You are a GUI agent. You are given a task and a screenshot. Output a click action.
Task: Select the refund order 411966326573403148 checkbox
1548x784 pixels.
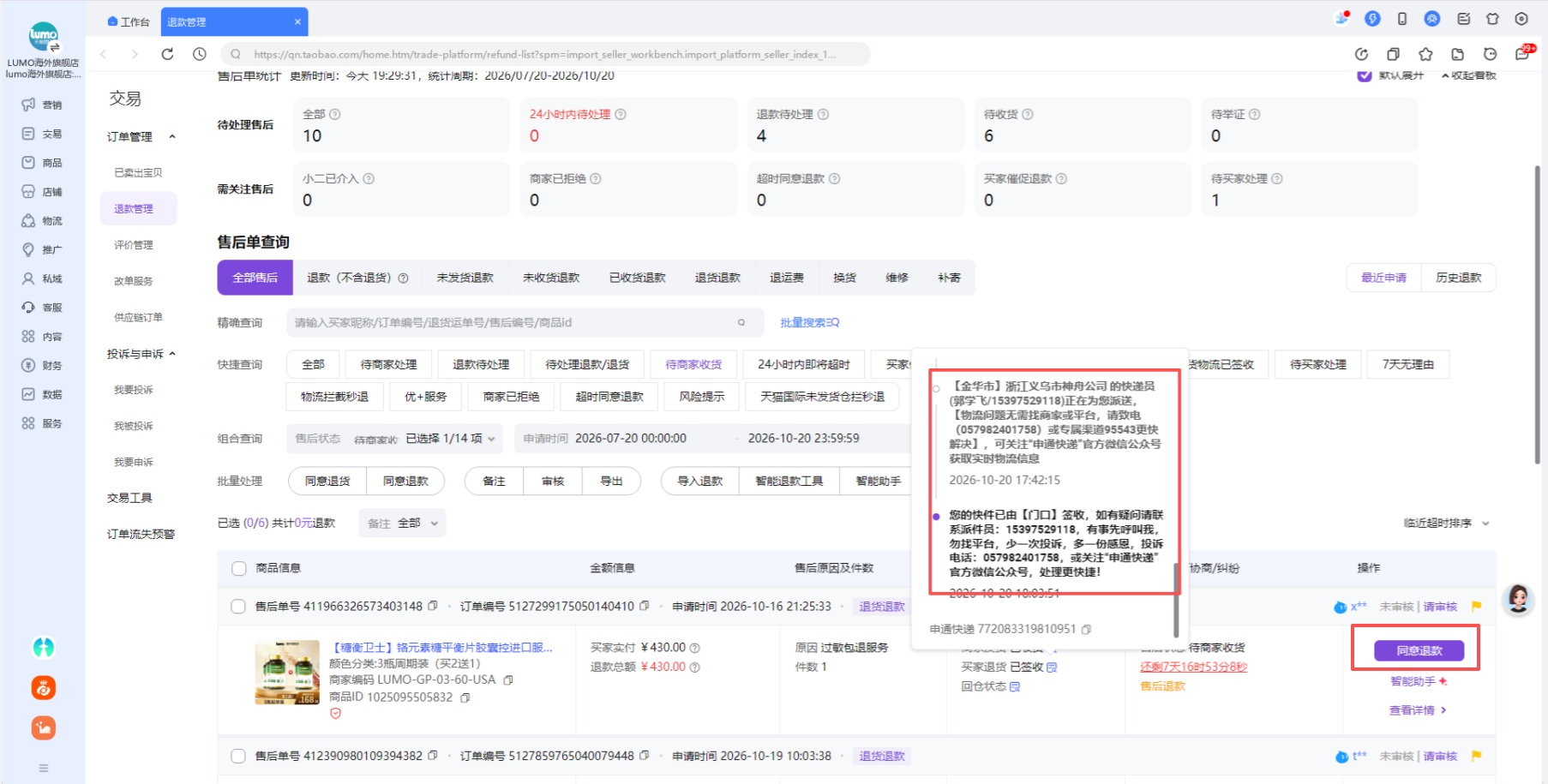pyautogui.click(x=238, y=607)
